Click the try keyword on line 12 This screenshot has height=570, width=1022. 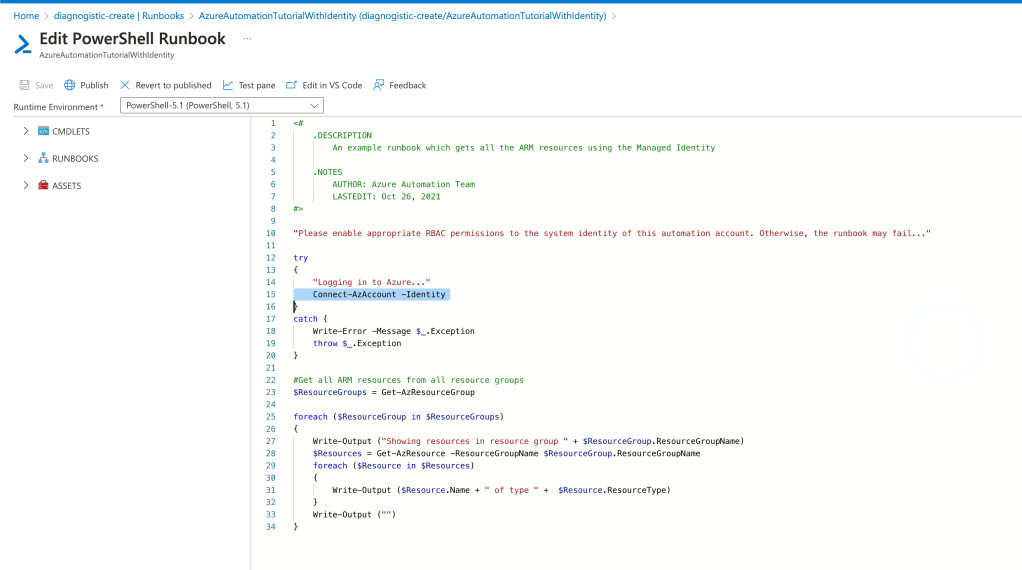[300, 258]
